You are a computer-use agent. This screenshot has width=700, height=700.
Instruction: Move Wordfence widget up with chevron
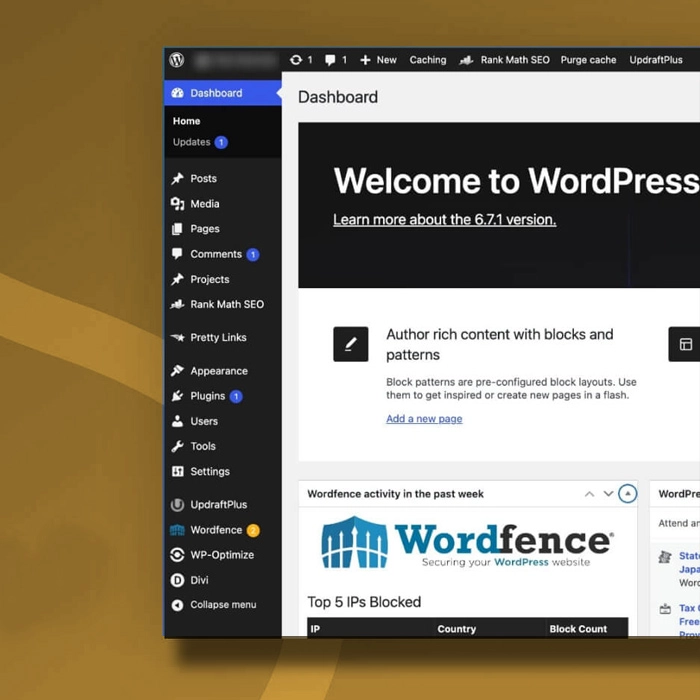point(589,494)
